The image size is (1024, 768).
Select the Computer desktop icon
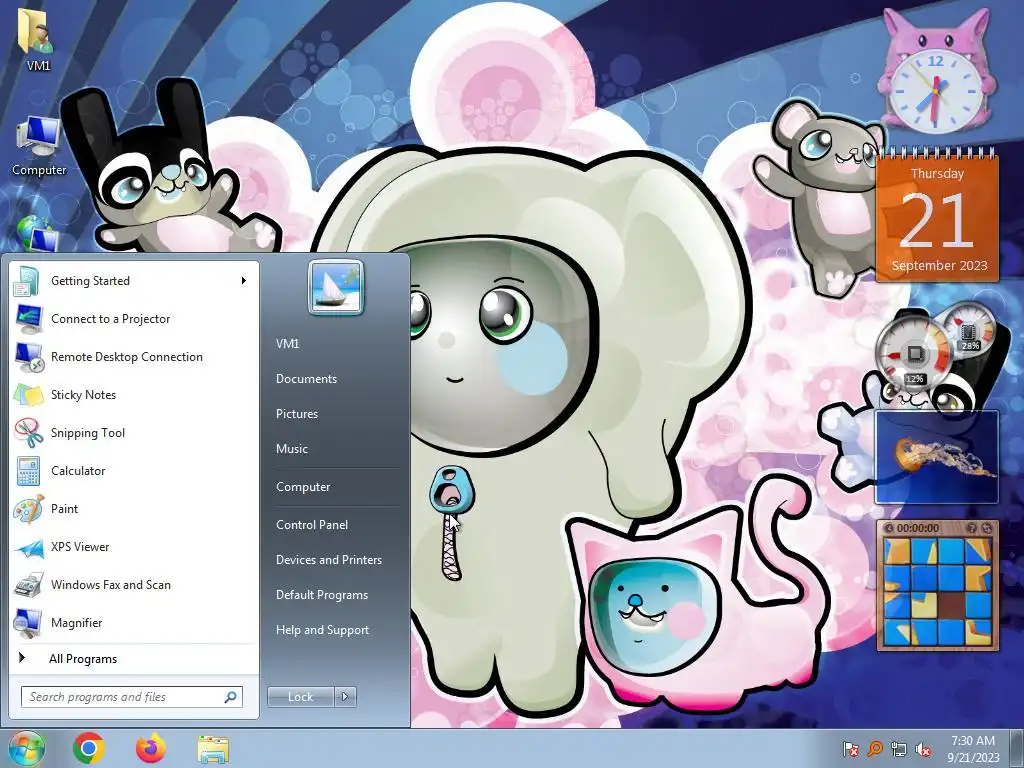click(39, 145)
